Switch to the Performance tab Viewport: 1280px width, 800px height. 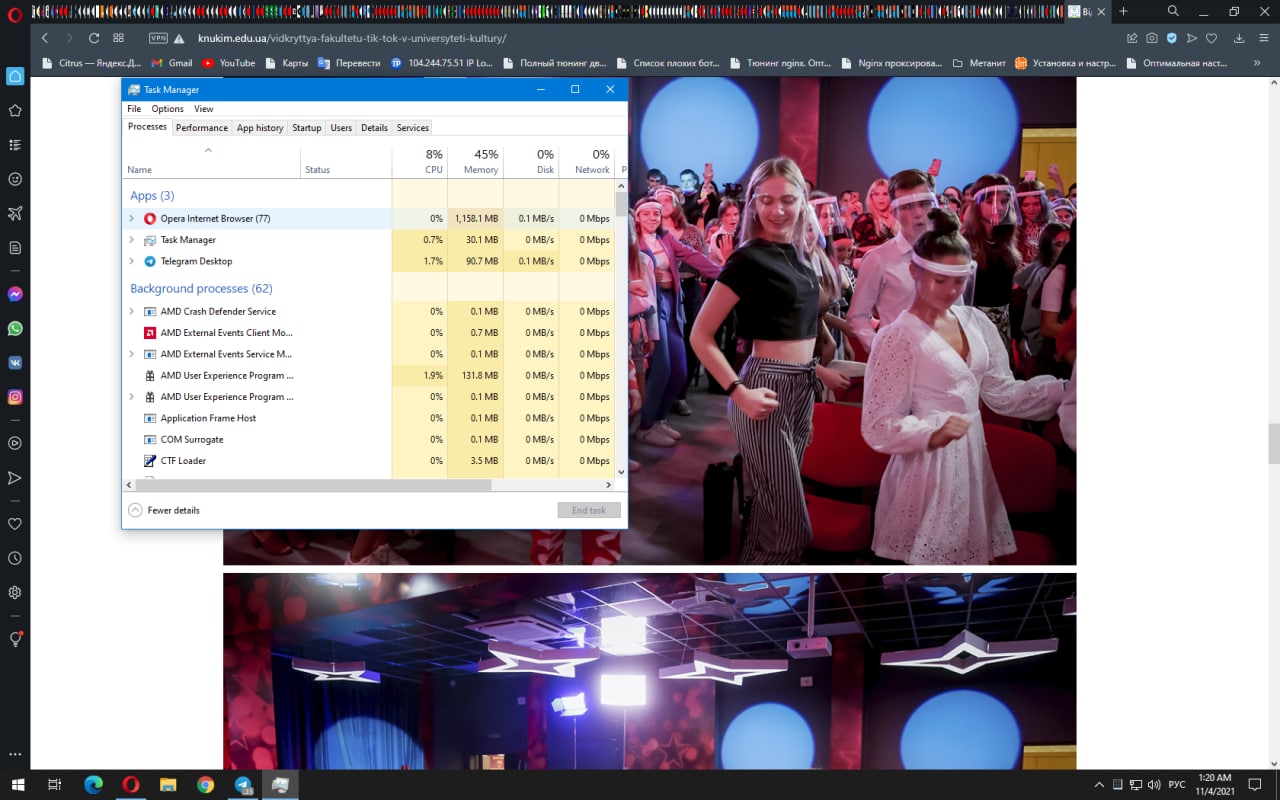pyautogui.click(x=202, y=128)
